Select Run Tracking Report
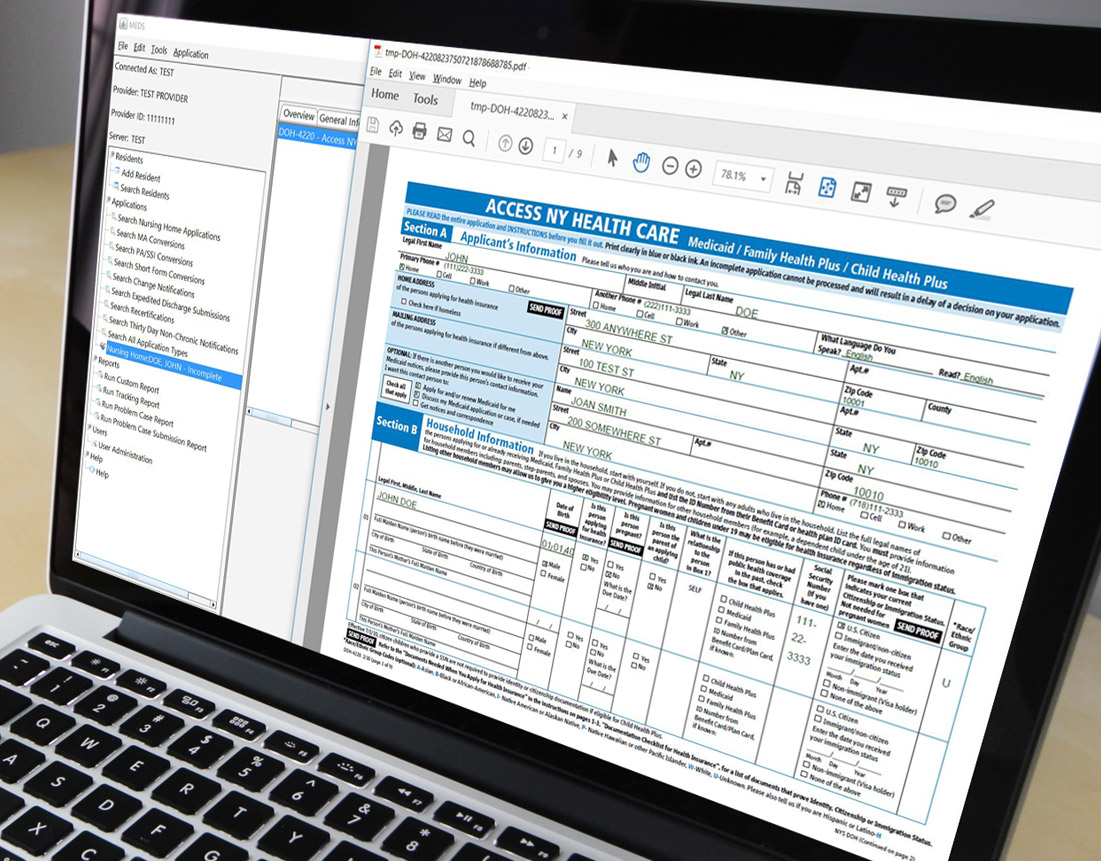 131,397
